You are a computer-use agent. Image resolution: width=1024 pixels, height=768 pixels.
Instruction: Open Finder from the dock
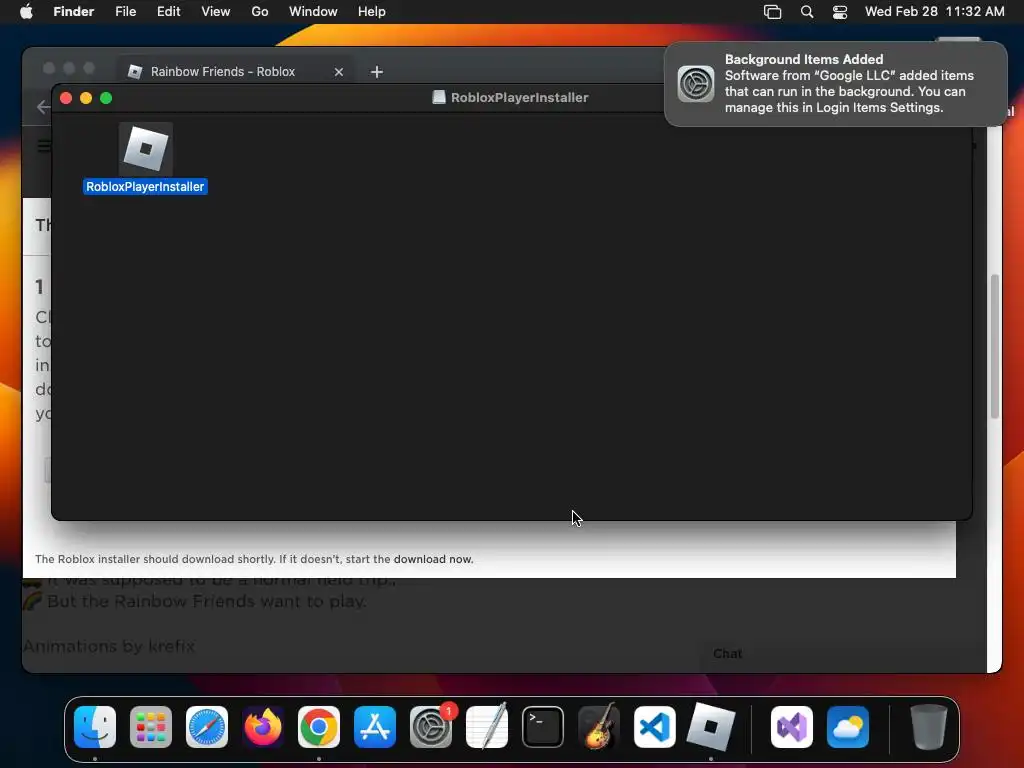95,726
